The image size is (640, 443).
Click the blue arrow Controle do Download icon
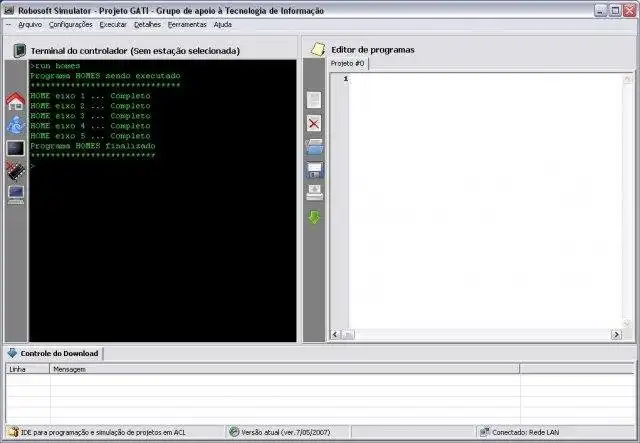[x=12, y=353]
